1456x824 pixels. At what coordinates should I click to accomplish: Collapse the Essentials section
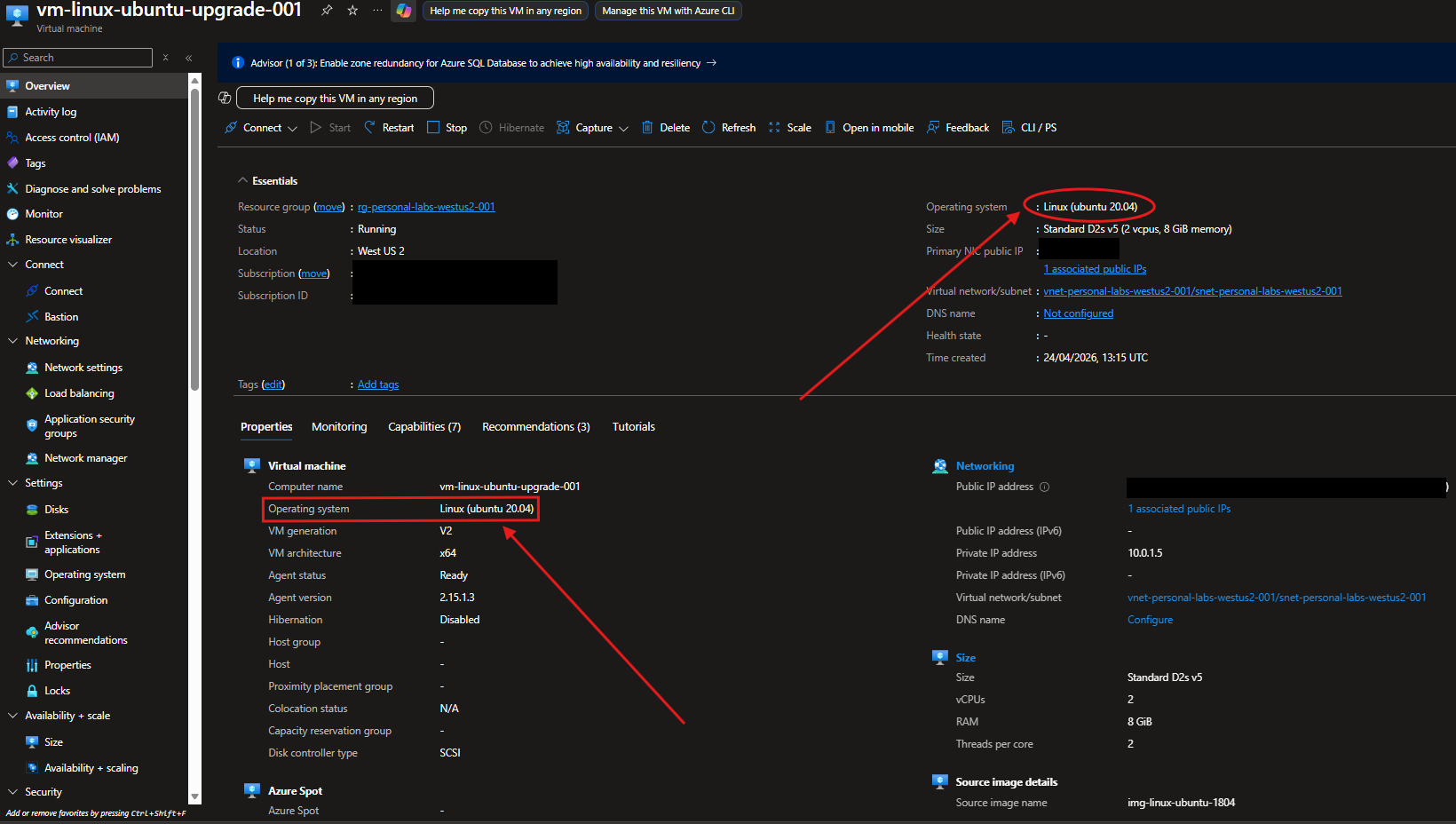point(242,181)
